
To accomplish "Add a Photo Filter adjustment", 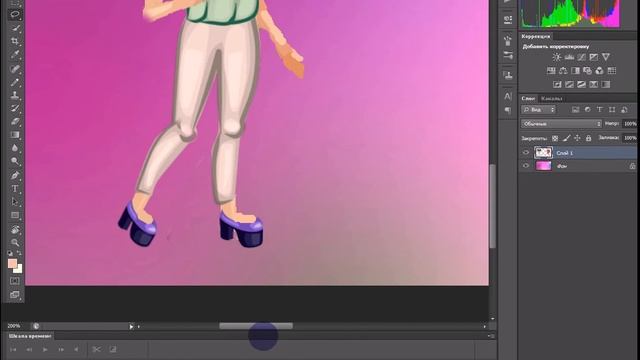I will pos(587,71).
